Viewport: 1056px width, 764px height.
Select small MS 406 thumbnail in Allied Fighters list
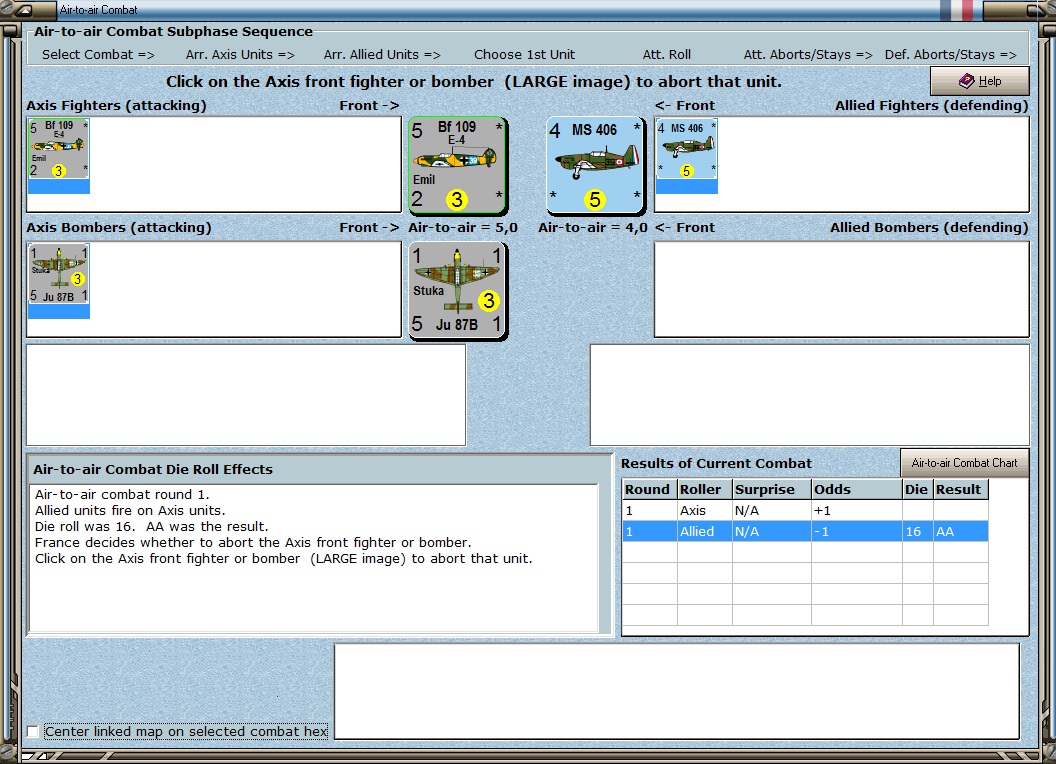687,156
